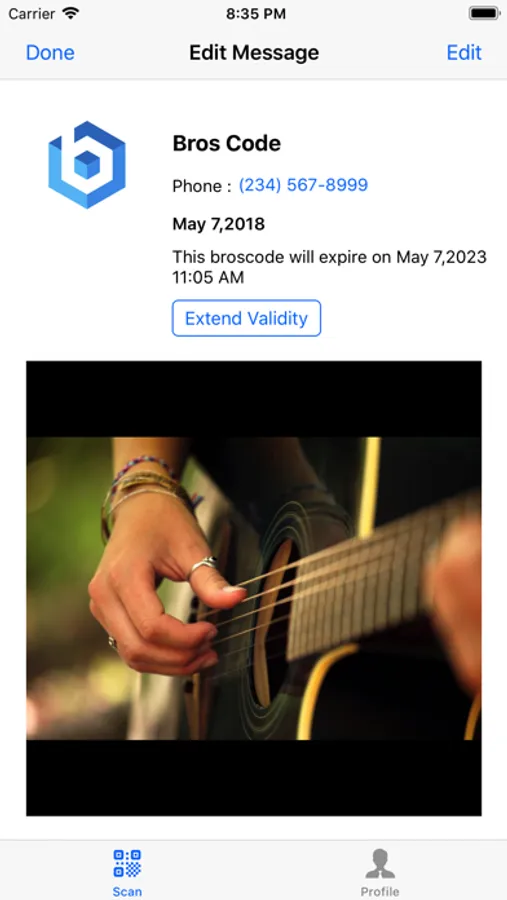Open the guitar playing image
The width and height of the screenshot is (507, 900).
[x=254, y=588]
